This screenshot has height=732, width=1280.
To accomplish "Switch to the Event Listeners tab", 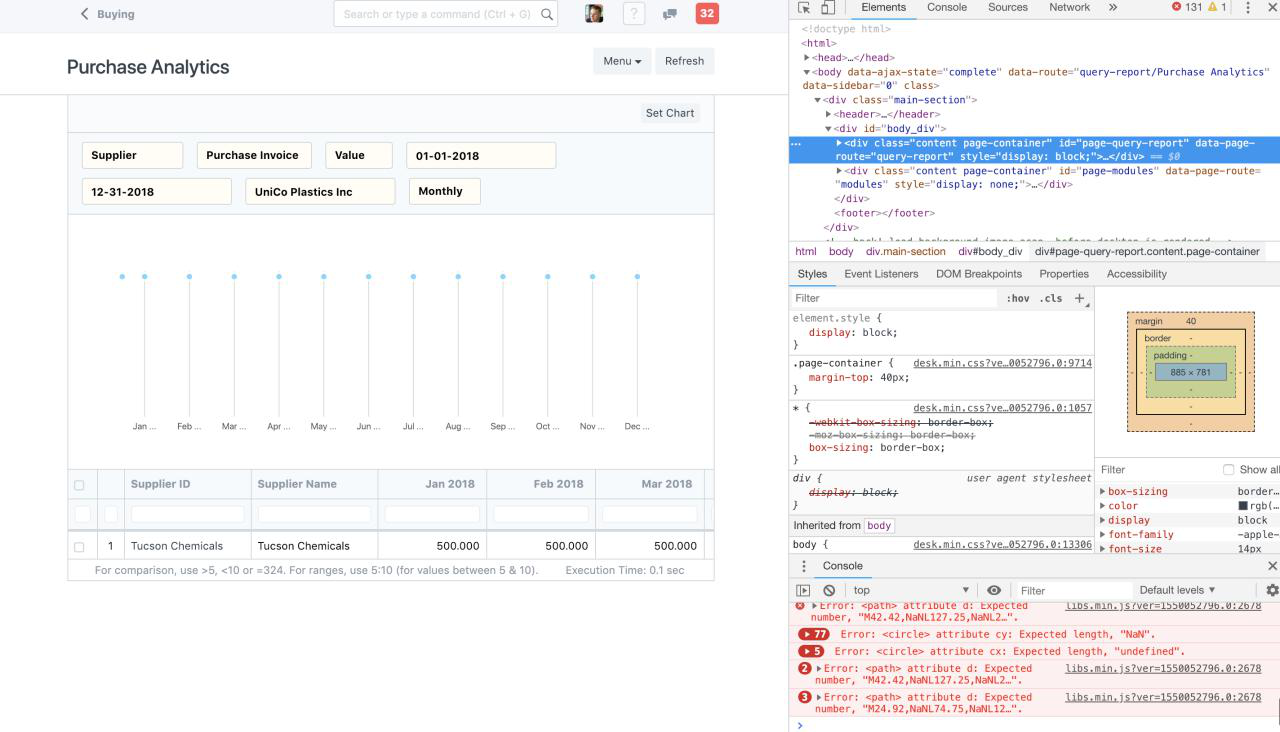I will point(881,273).
